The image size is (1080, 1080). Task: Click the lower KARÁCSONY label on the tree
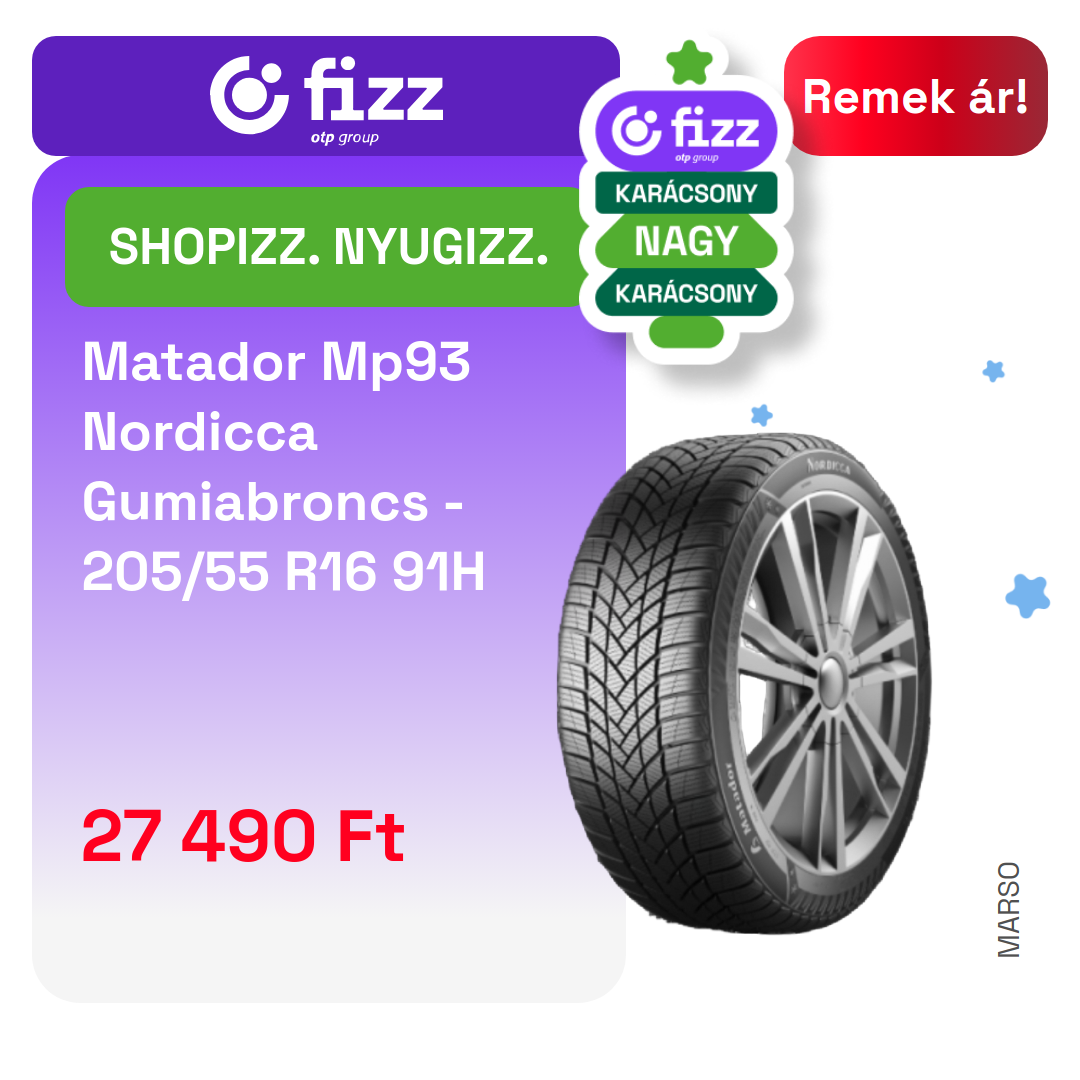(x=686, y=293)
